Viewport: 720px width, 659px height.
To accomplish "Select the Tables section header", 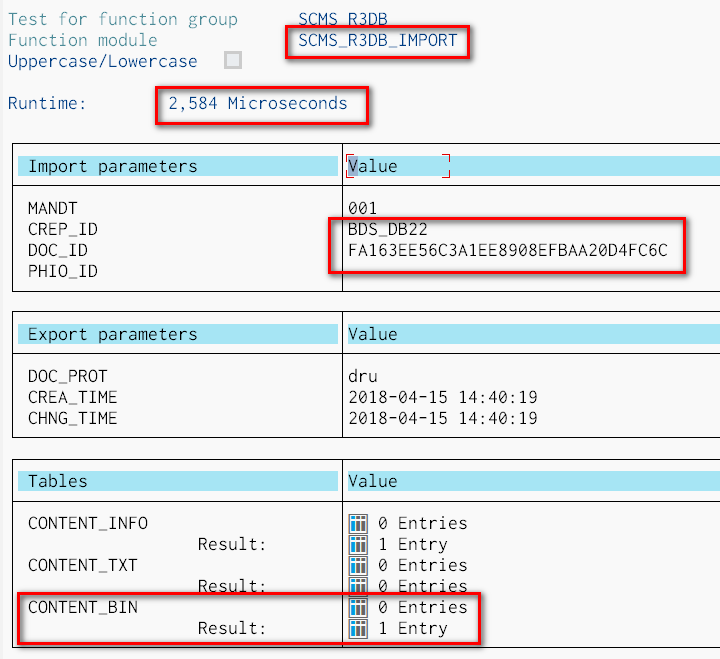I will (x=178, y=481).
